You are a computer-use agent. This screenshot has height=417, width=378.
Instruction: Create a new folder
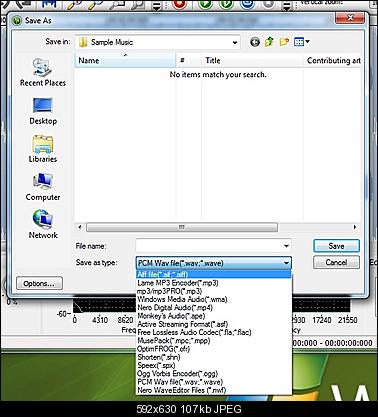tap(284, 42)
